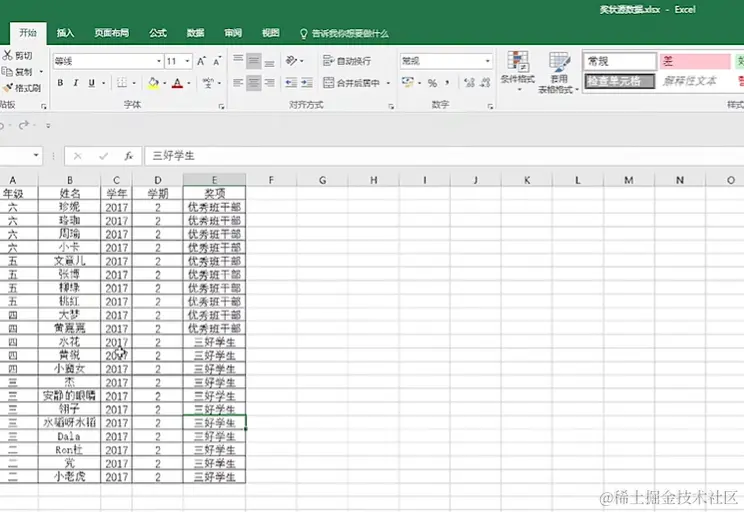Activate the 格式刷 format painter
Image resolution: width=744 pixels, height=512 pixels.
click(x=22, y=88)
